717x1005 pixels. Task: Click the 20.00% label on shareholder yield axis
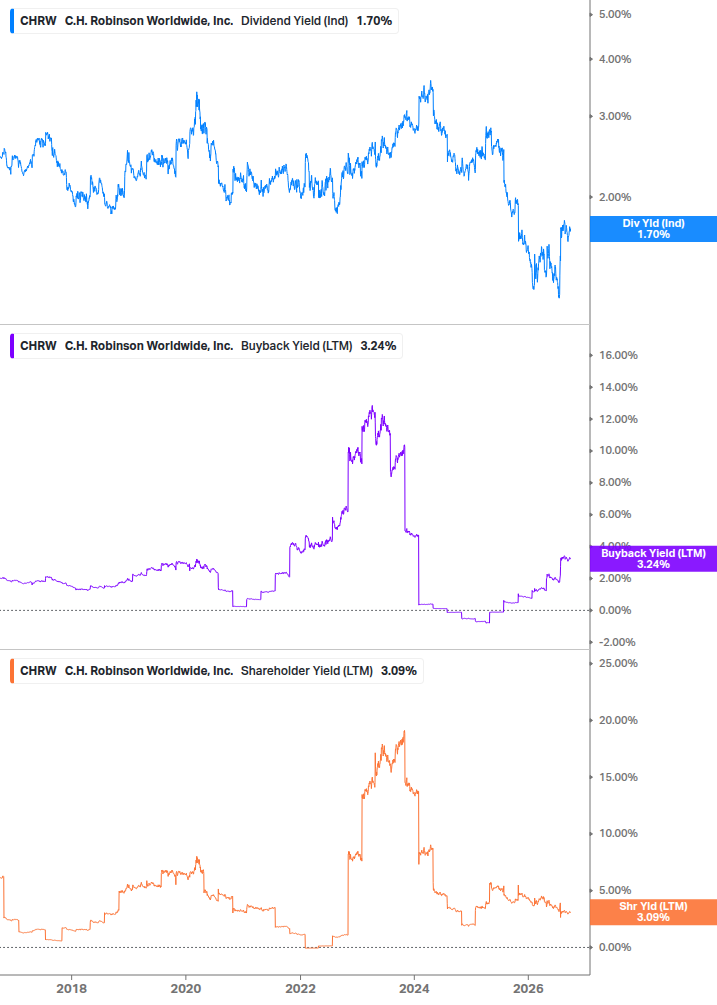pyautogui.click(x=618, y=720)
